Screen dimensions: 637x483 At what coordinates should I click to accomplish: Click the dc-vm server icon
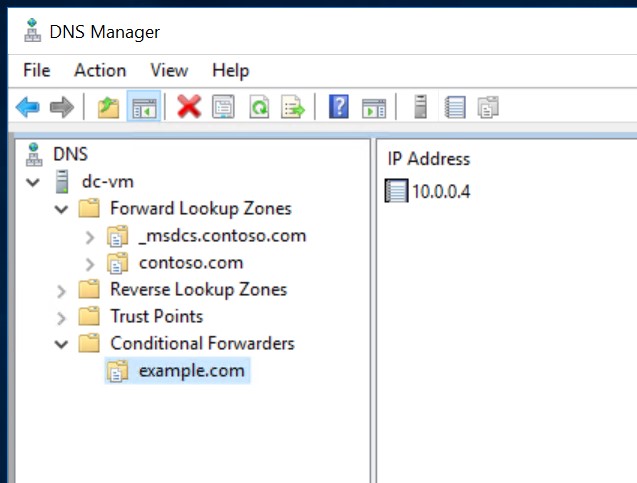62,182
